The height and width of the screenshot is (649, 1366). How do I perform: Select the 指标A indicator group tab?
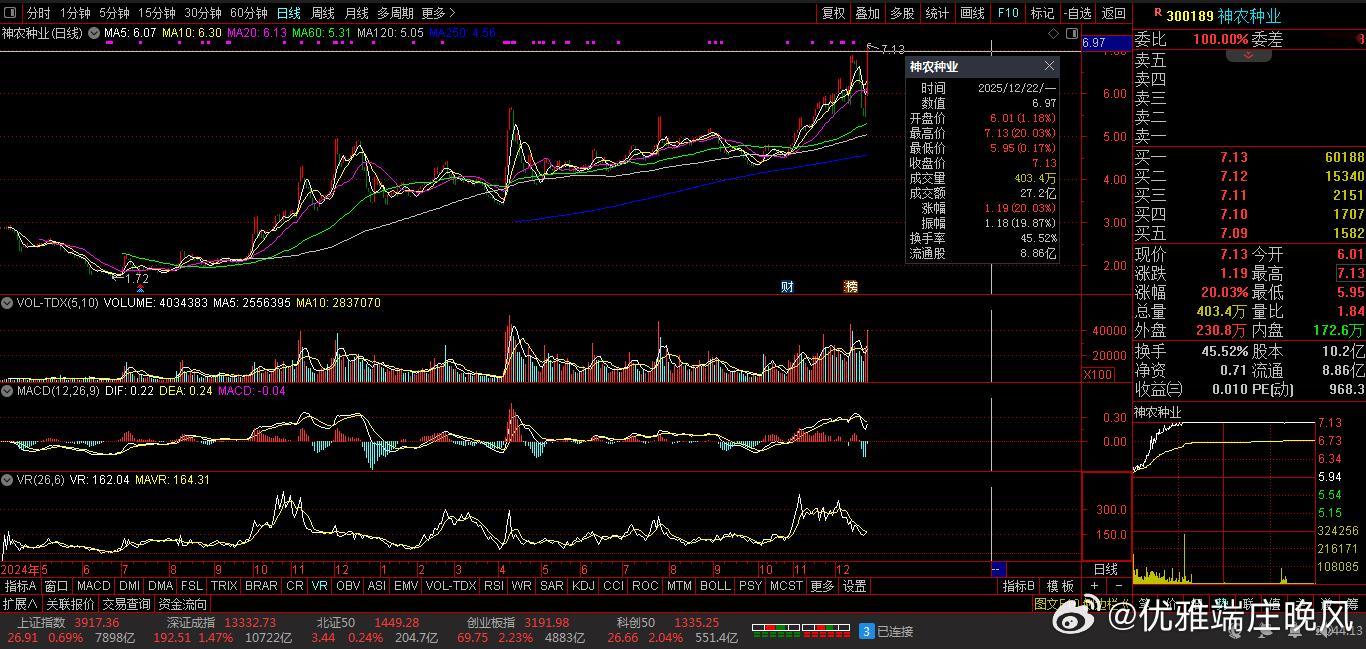click(21, 586)
